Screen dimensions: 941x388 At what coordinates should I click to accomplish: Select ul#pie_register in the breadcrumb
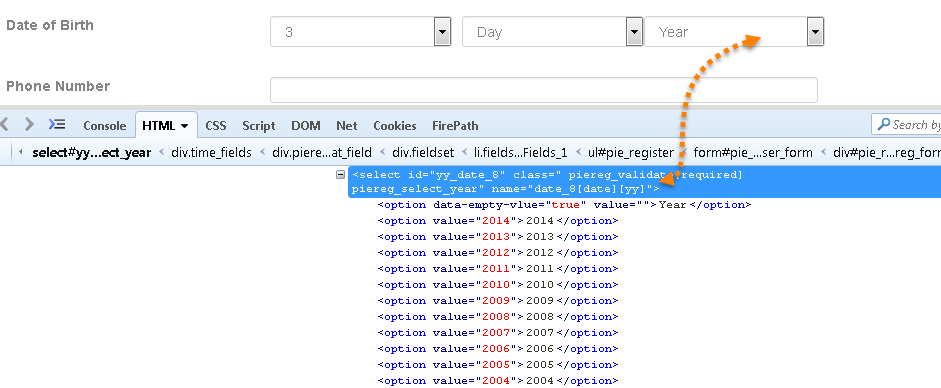tap(630, 152)
